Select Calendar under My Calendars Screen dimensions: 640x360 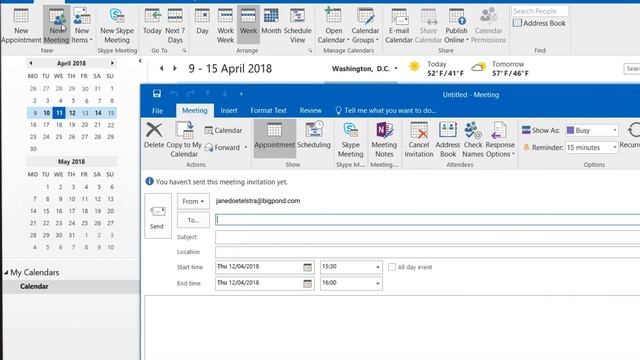coord(34,287)
